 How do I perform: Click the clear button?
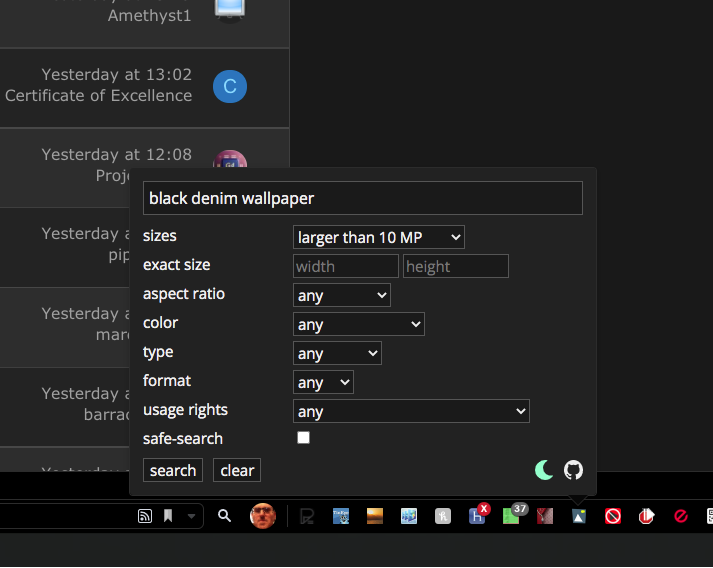(x=237, y=470)
